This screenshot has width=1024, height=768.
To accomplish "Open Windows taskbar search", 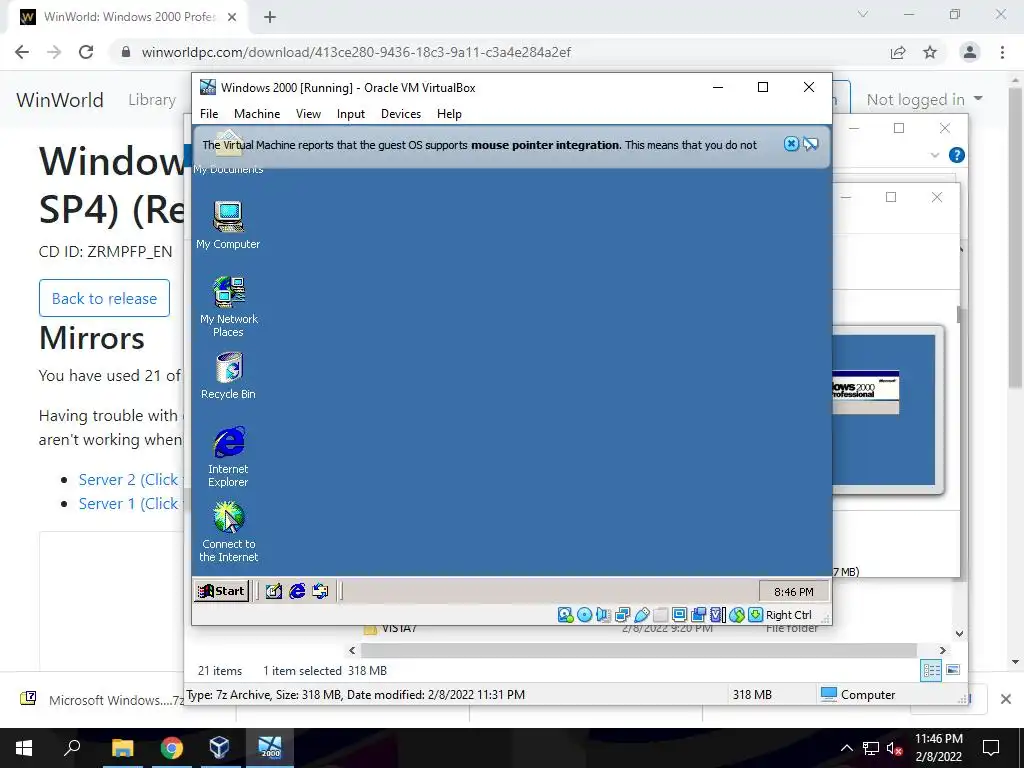I will pyautogui.click(x=72, y=748).
